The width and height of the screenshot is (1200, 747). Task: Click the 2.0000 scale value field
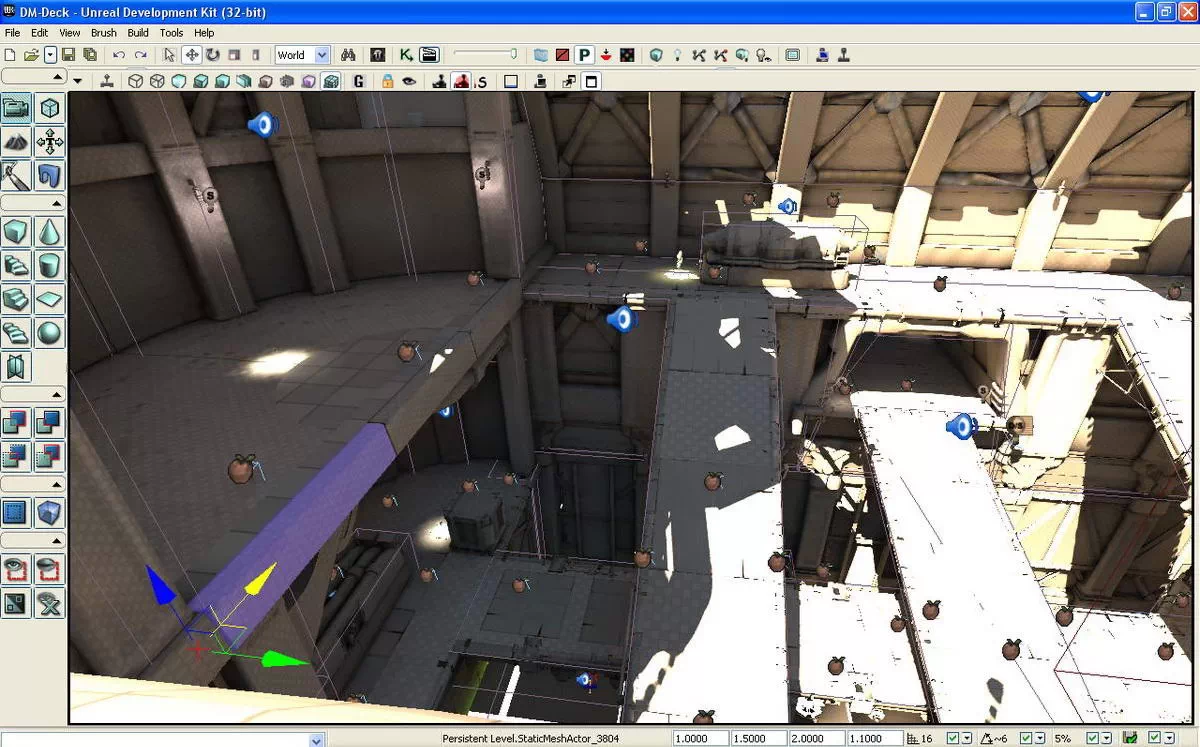(816, 738)
